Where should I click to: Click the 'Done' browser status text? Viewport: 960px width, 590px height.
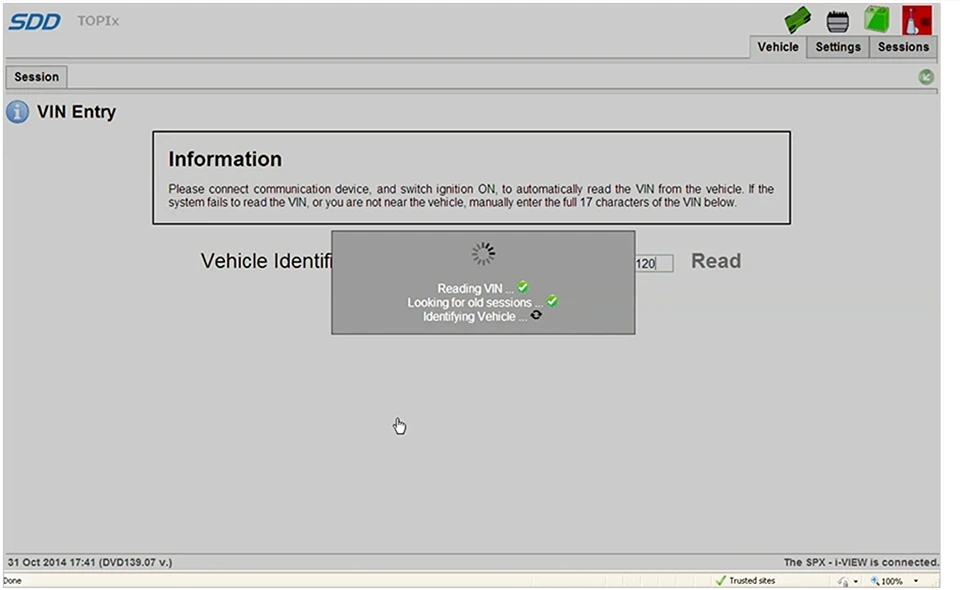pyautogui.click(x=12, y=581)
